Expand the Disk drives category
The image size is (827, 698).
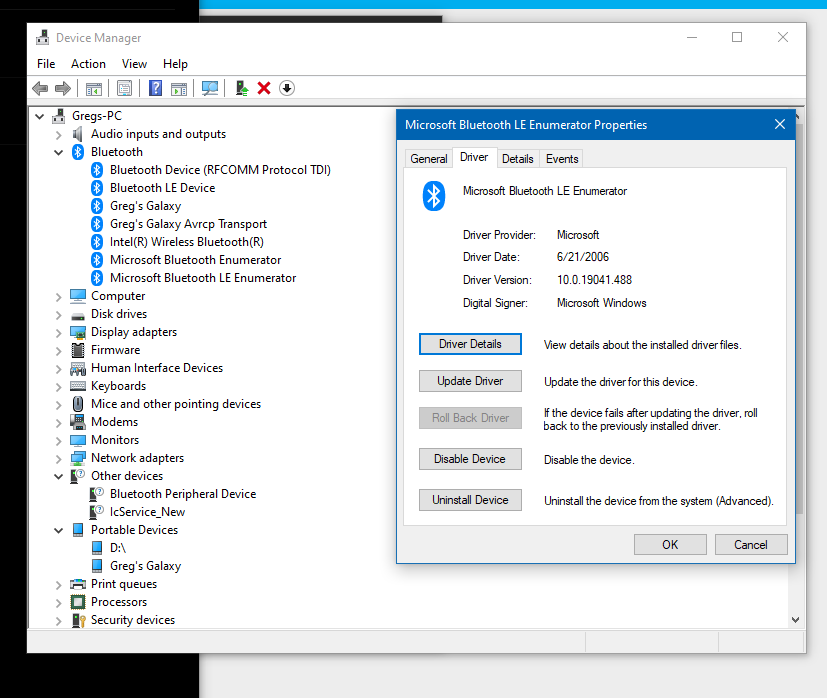click(59, 314)
